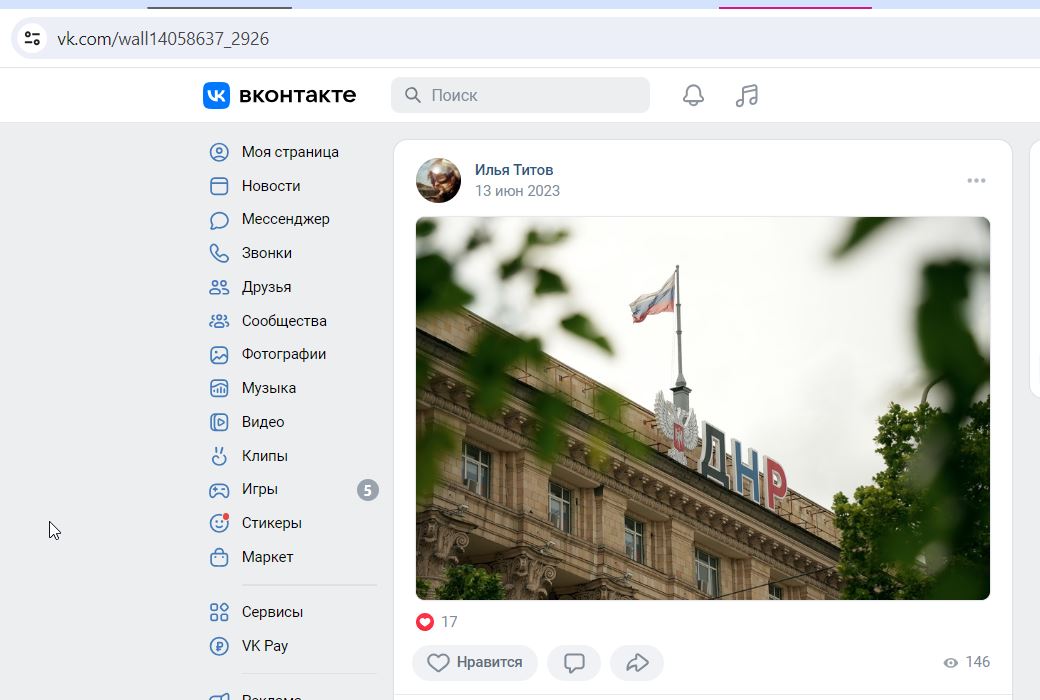
Task: Select Фотографии menu item
Action: (284, 354)
